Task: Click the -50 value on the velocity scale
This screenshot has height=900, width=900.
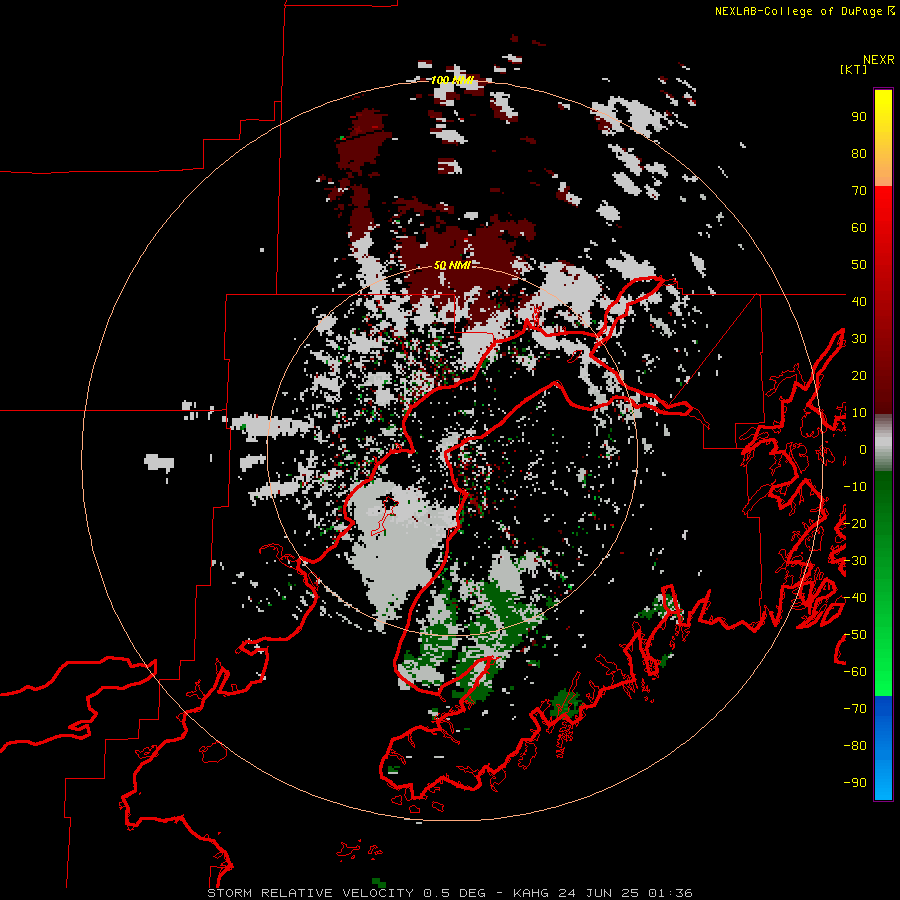Action: click(x=855, y=635)
